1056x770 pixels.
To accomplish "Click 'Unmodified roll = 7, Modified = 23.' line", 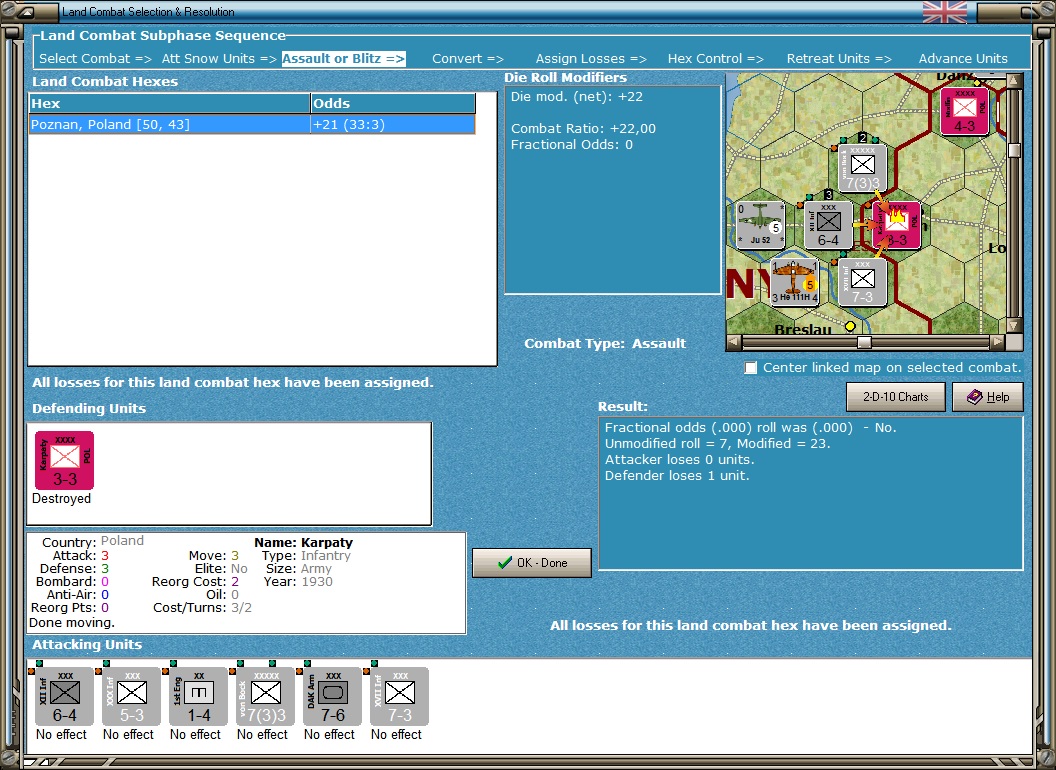I will click(x=717, y=443).
